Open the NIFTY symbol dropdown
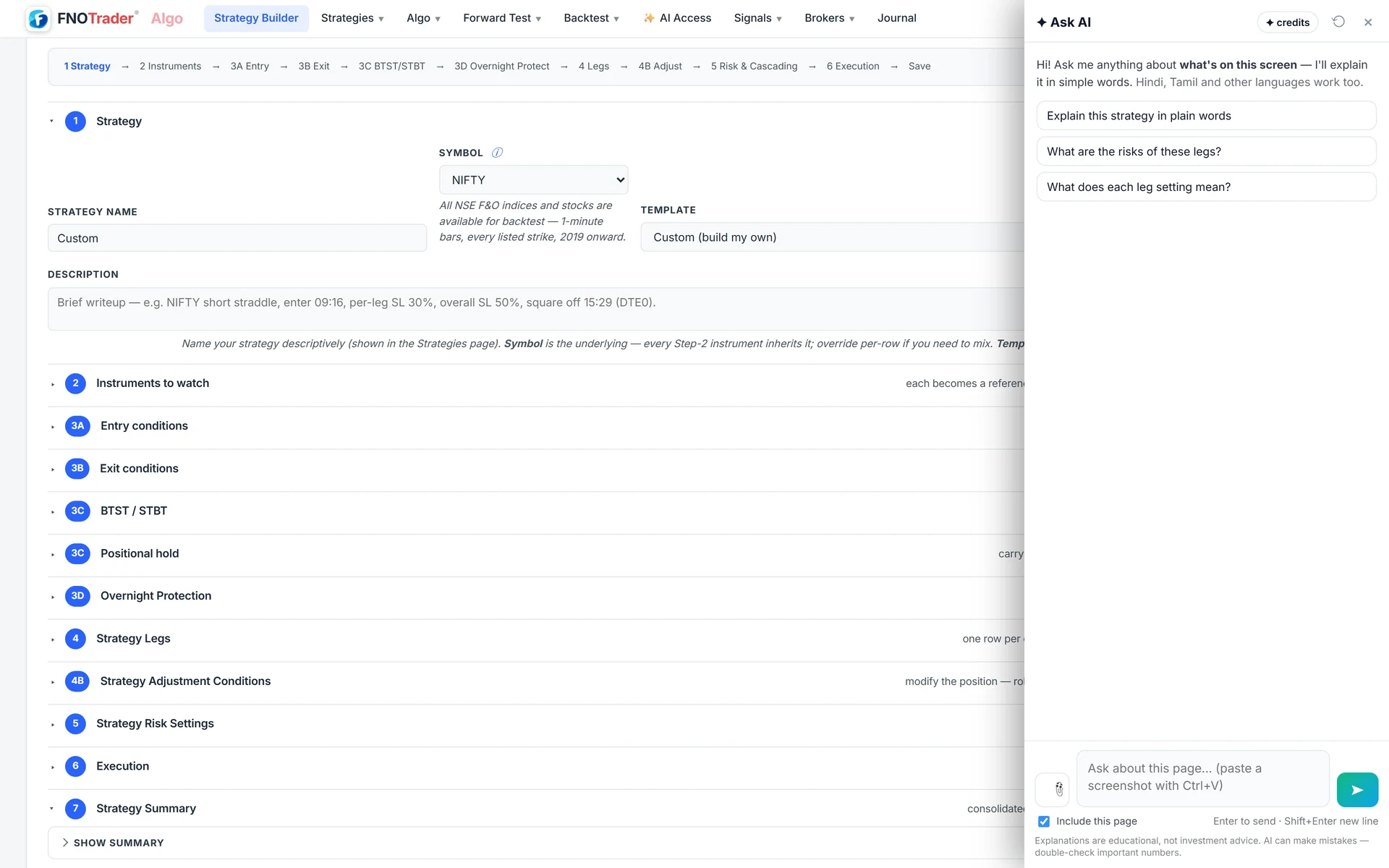 click(533, 180)
